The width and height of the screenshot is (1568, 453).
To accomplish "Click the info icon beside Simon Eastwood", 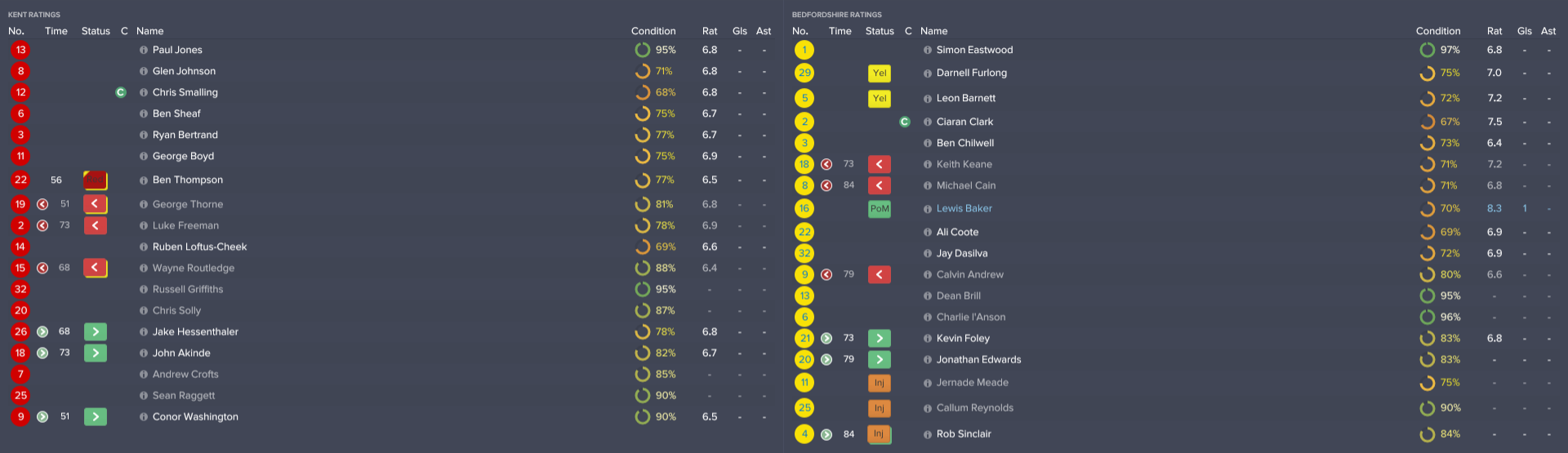I will click(928, 50).
